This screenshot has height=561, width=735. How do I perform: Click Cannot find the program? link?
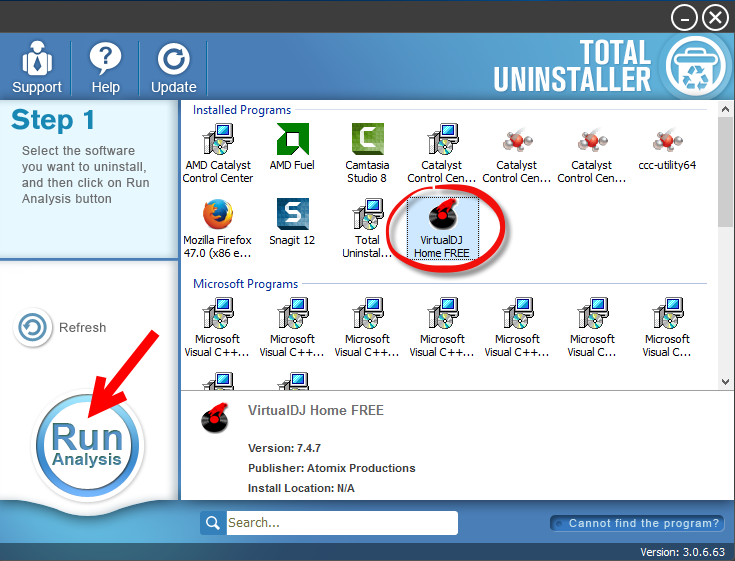tap(638, 523)
